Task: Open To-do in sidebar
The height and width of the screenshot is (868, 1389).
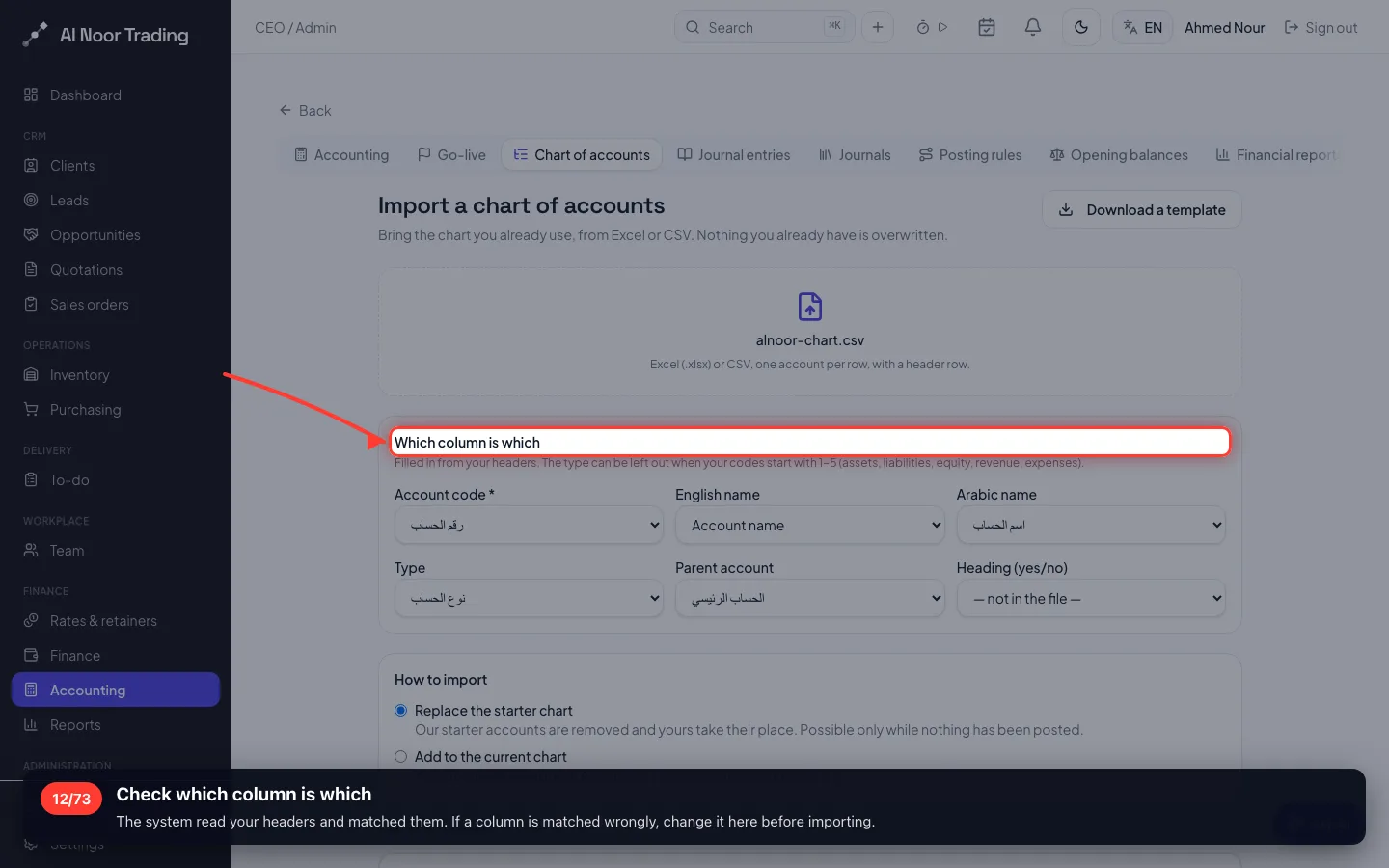Action: coord(116,479)
